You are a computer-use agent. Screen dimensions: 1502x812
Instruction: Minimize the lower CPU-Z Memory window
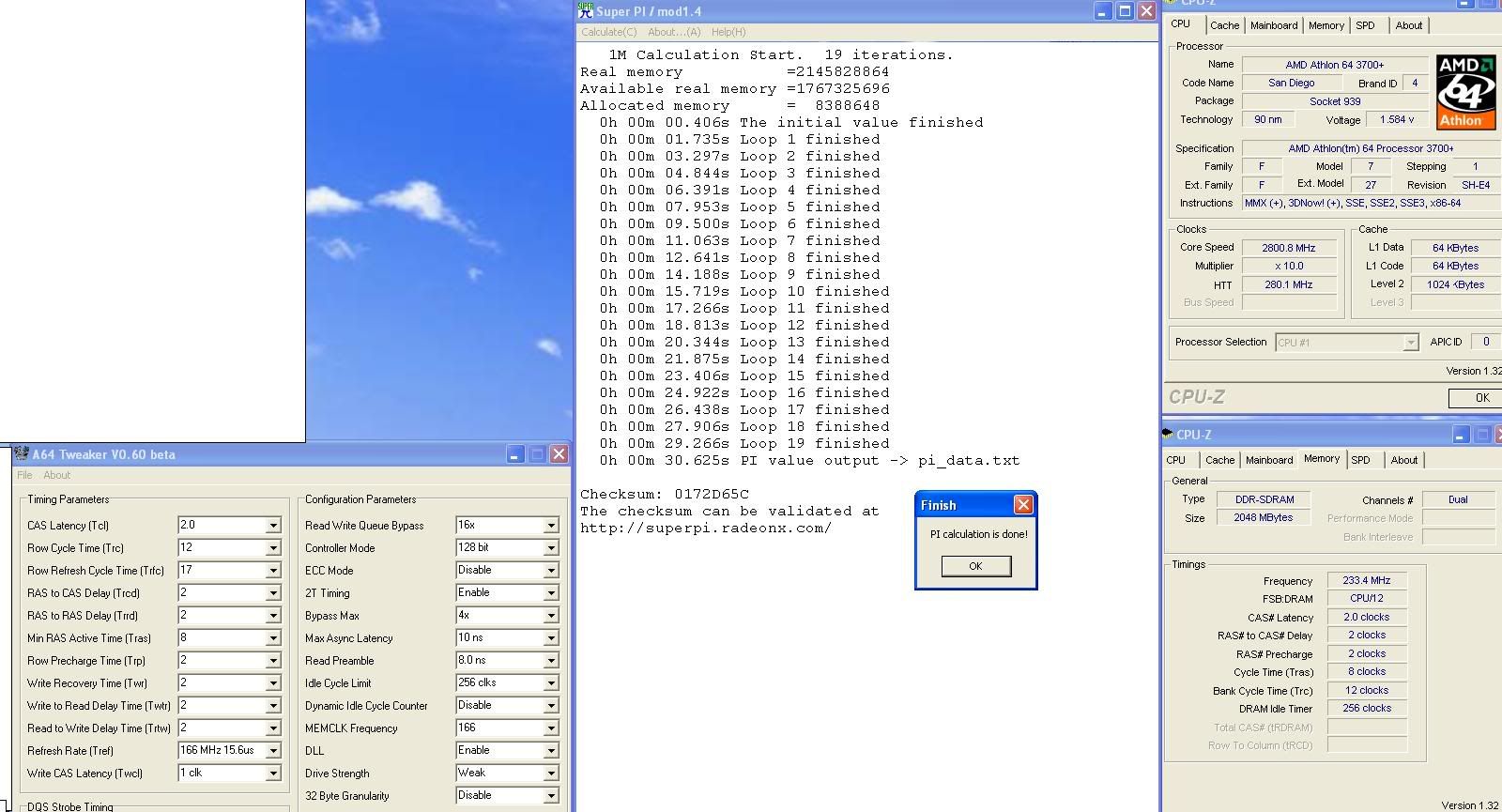[x=1460, y=435]
